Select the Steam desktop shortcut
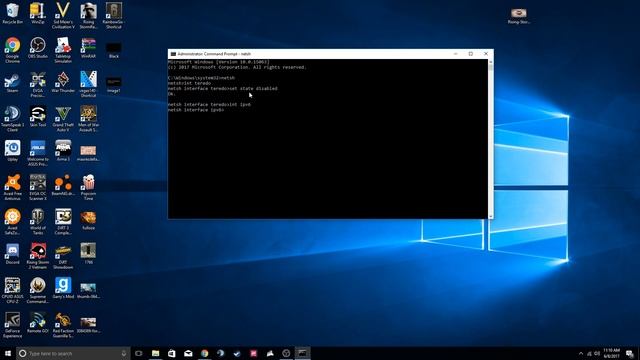Image resolution: width=640 pixels, height=360 pixels. coord(12,82)
